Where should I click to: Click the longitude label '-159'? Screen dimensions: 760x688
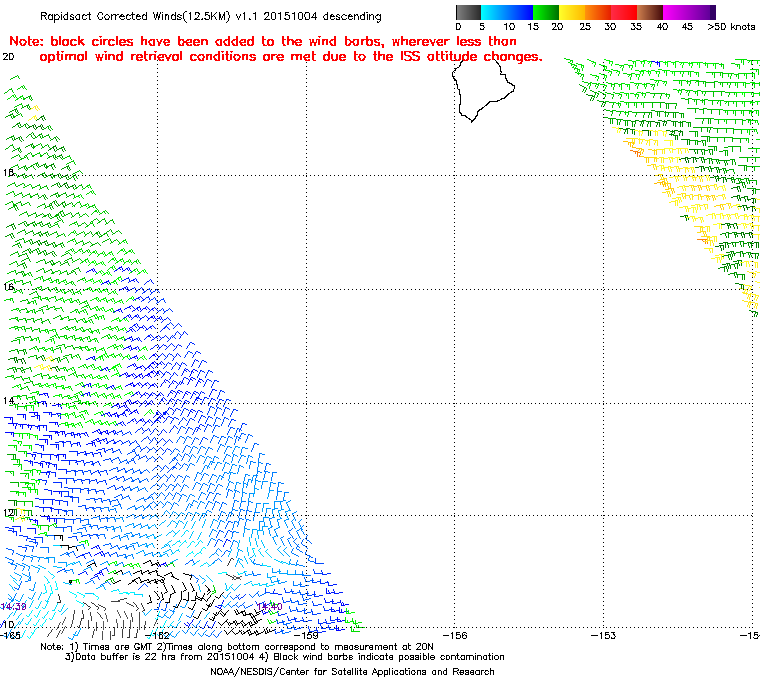pyautogui.click(x=306, y=635)
